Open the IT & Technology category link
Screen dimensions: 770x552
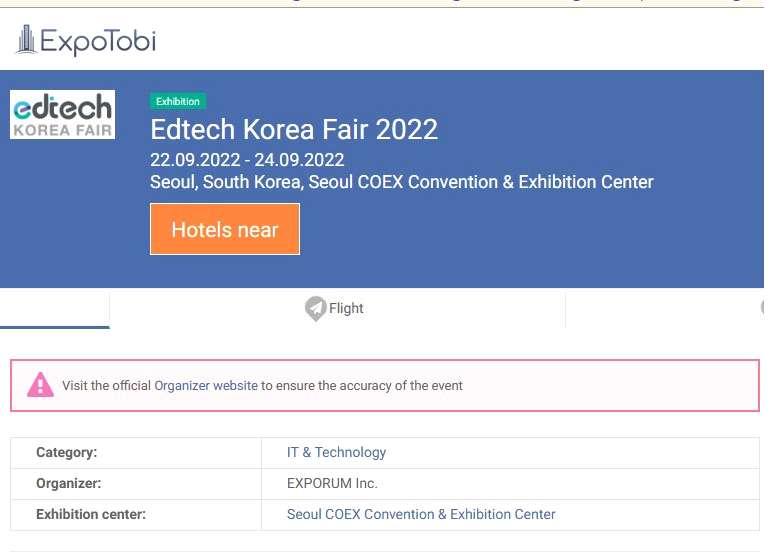coord(336,452)
